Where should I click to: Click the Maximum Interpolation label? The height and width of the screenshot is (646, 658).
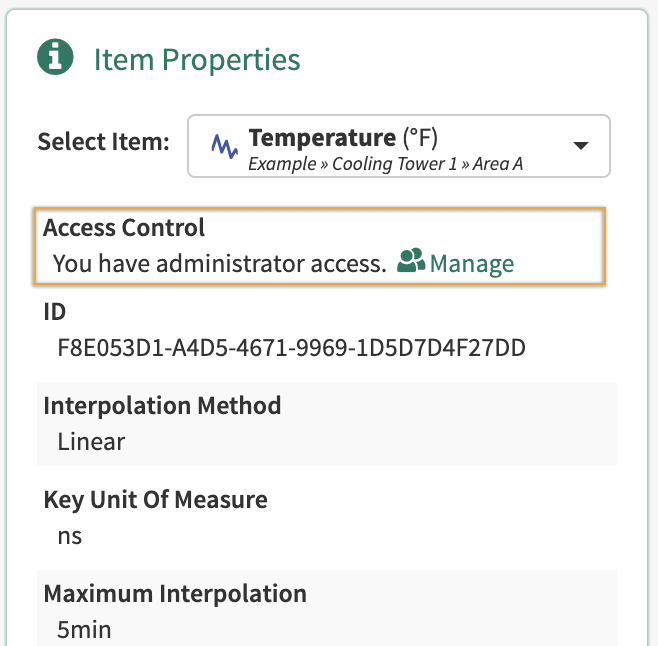175,593
